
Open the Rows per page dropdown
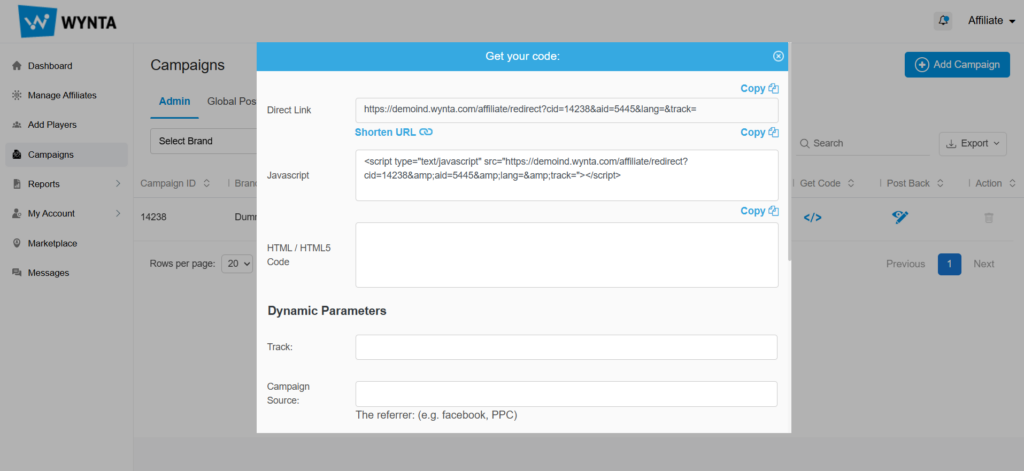[x=237, y=264]
